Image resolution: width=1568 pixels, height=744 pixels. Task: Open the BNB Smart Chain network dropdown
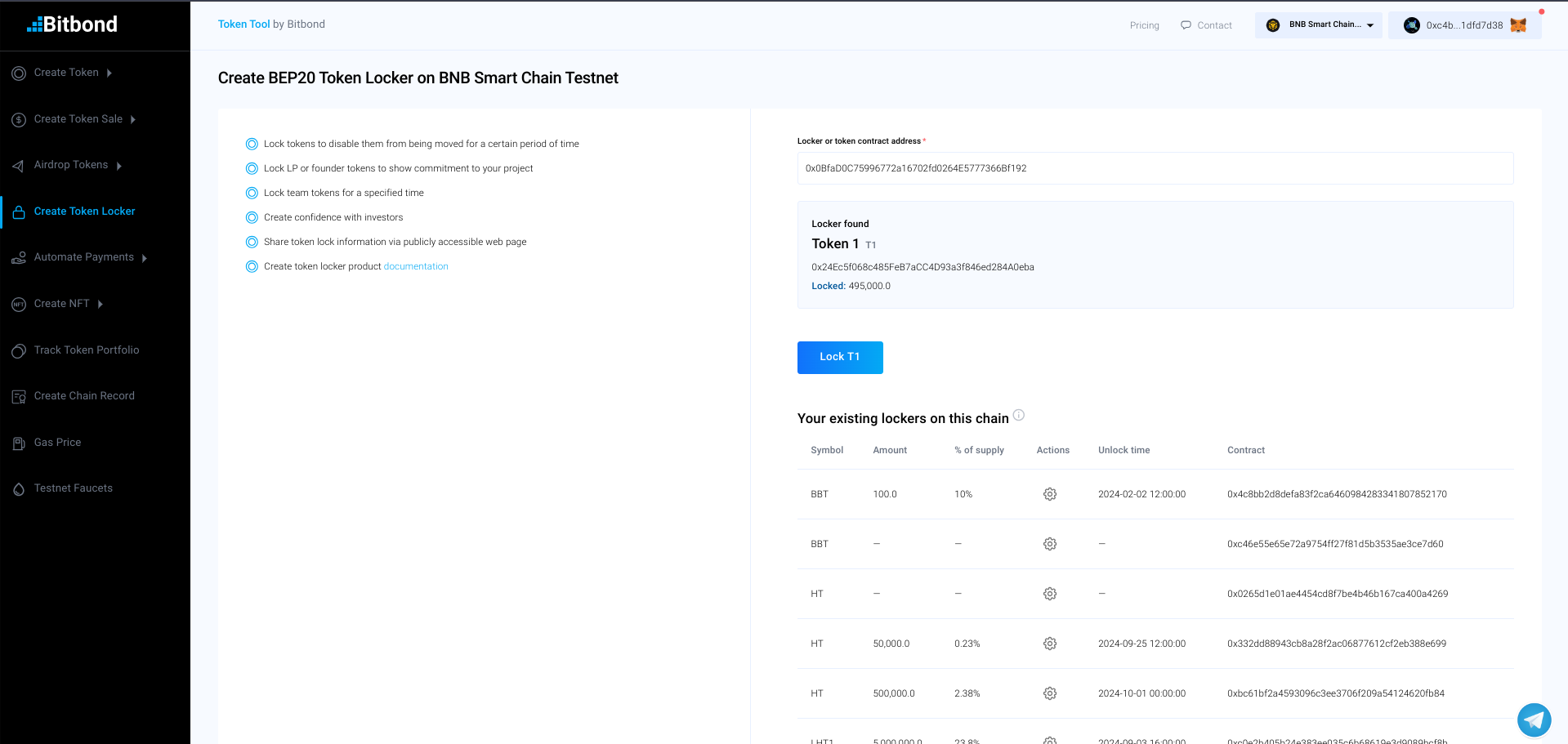tap(1319, 25)
